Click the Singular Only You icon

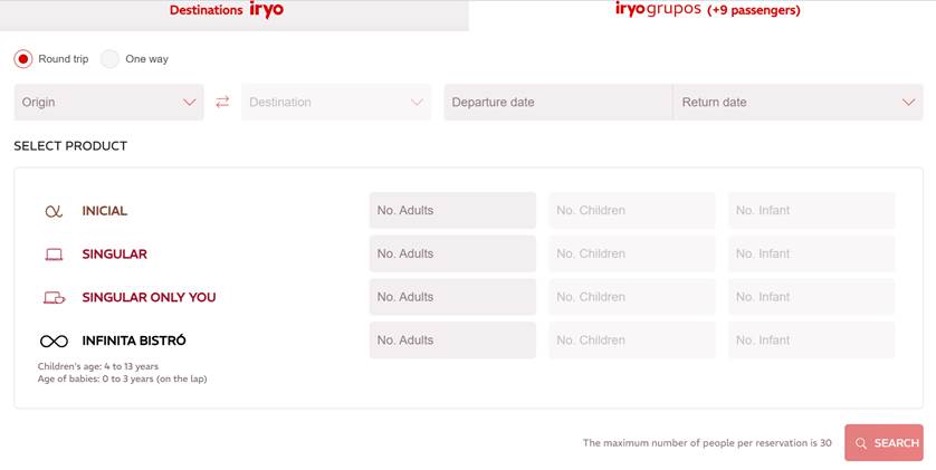point(54,297)
